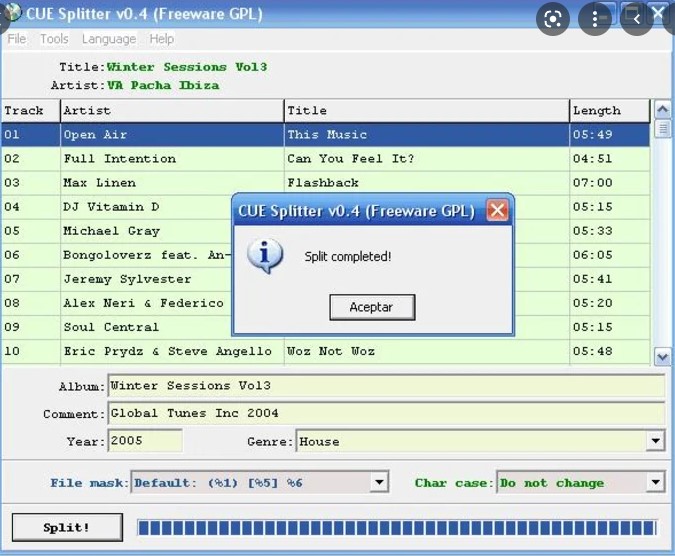Image resolution: width=675 pixels, height=556 pixels.
Task: Click the length 04:51 cell
Action: pyautogui.click(x=610, y=159)
